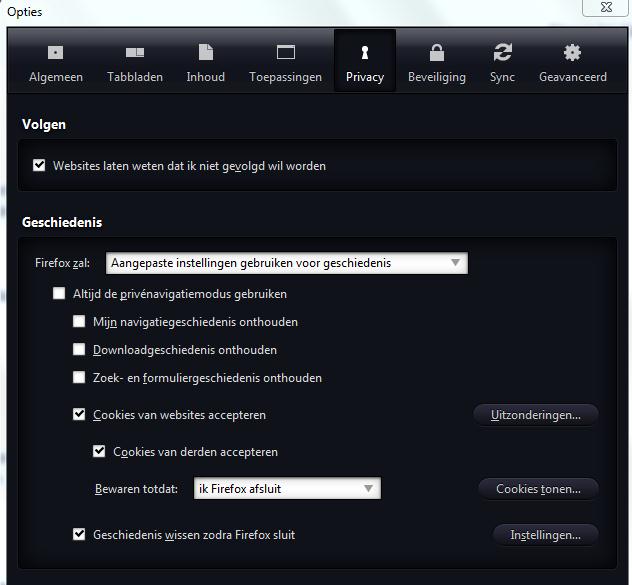The height and width of the screenshot is (585, 632).
Task: Select the Tabbladen icon
Action: (x=135, y=52)
